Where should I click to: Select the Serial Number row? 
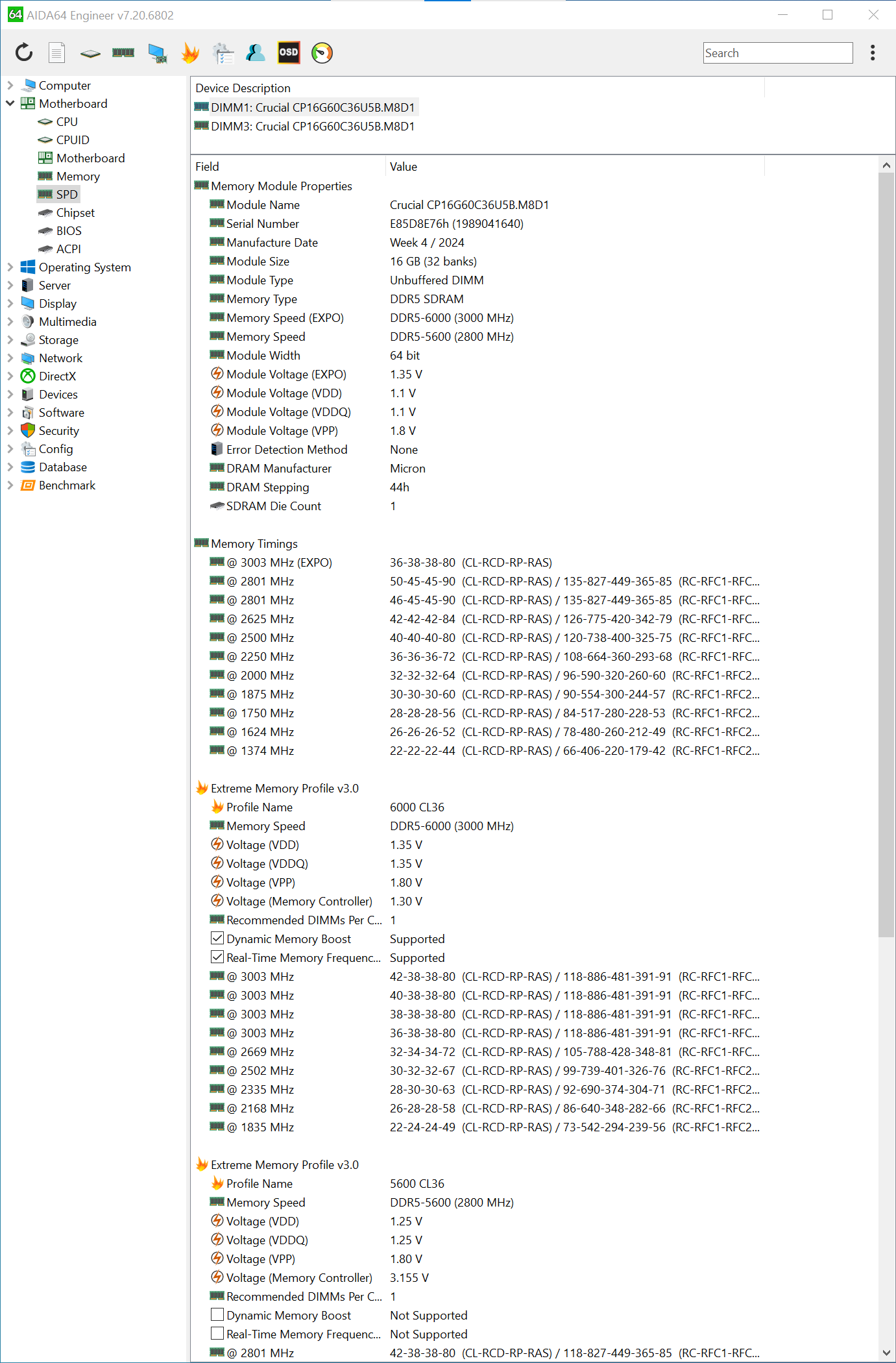(478, 223)
